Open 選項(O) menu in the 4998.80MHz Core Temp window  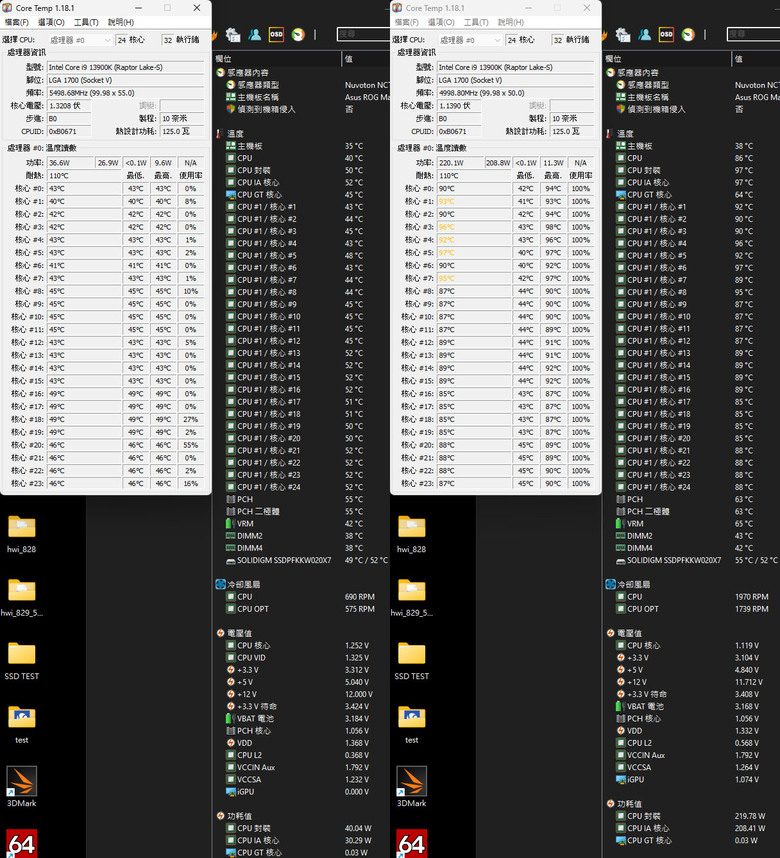point(441,22)
